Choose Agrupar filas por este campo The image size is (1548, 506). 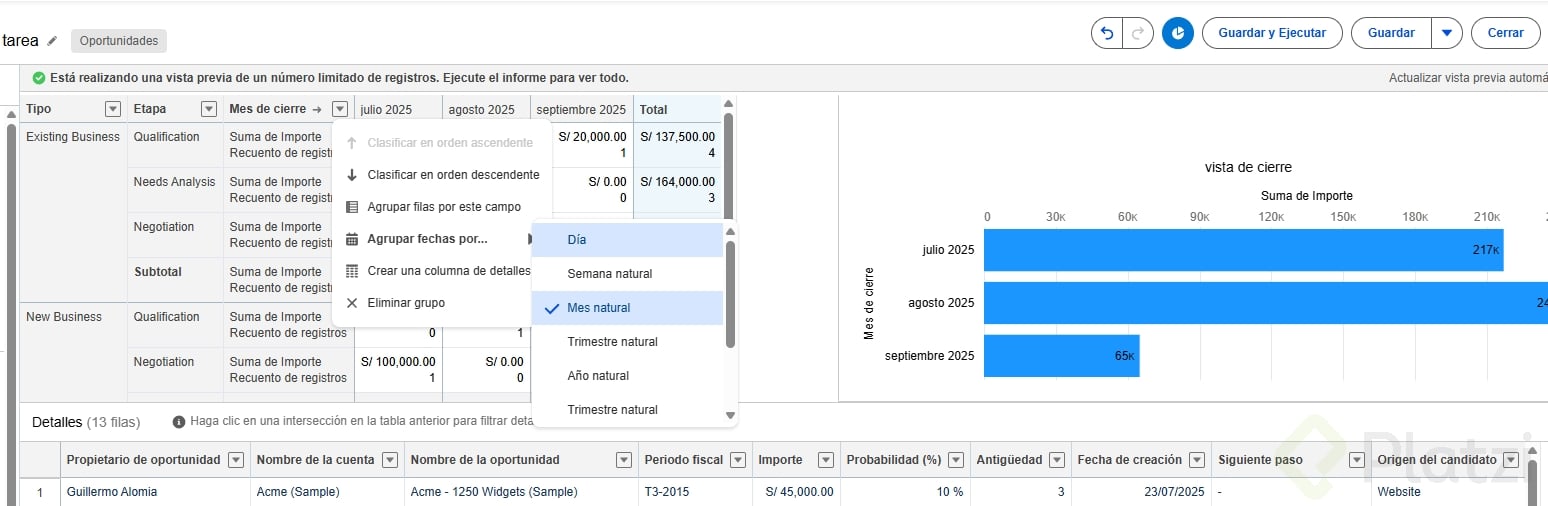(x=444, y=207)
